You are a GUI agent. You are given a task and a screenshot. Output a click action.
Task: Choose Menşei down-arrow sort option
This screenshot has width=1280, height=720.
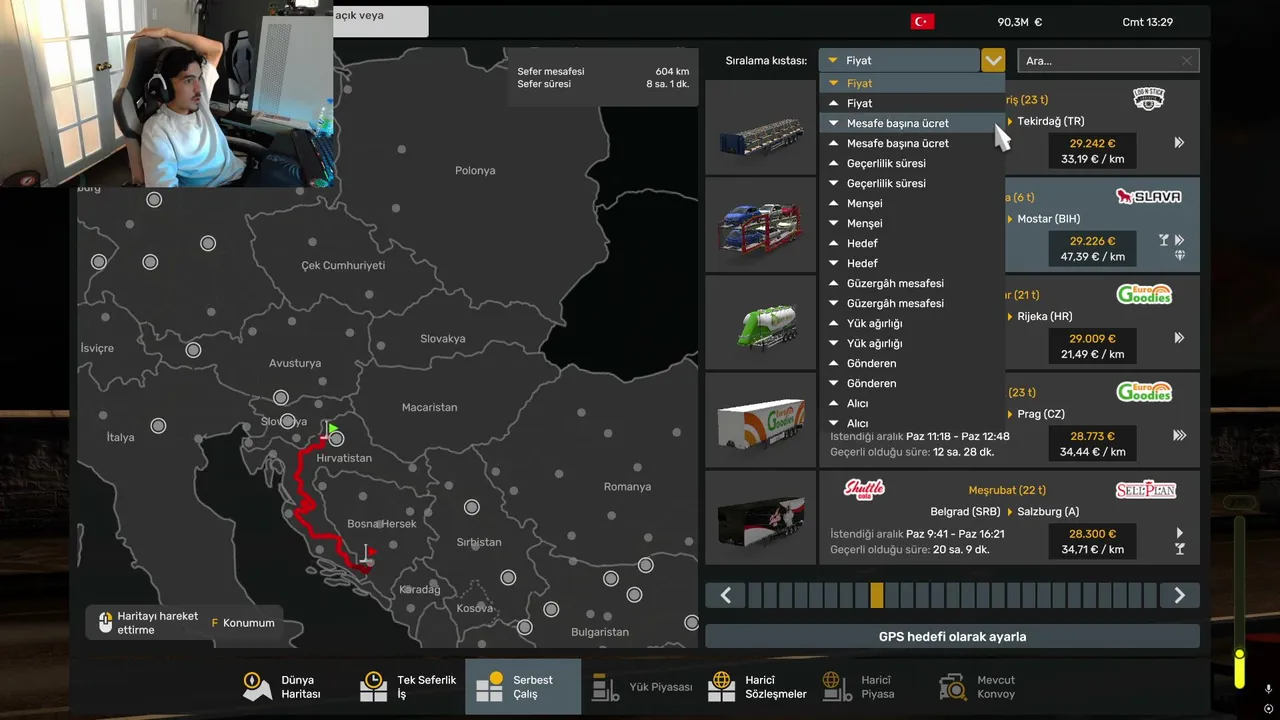[x=912, y=223]
